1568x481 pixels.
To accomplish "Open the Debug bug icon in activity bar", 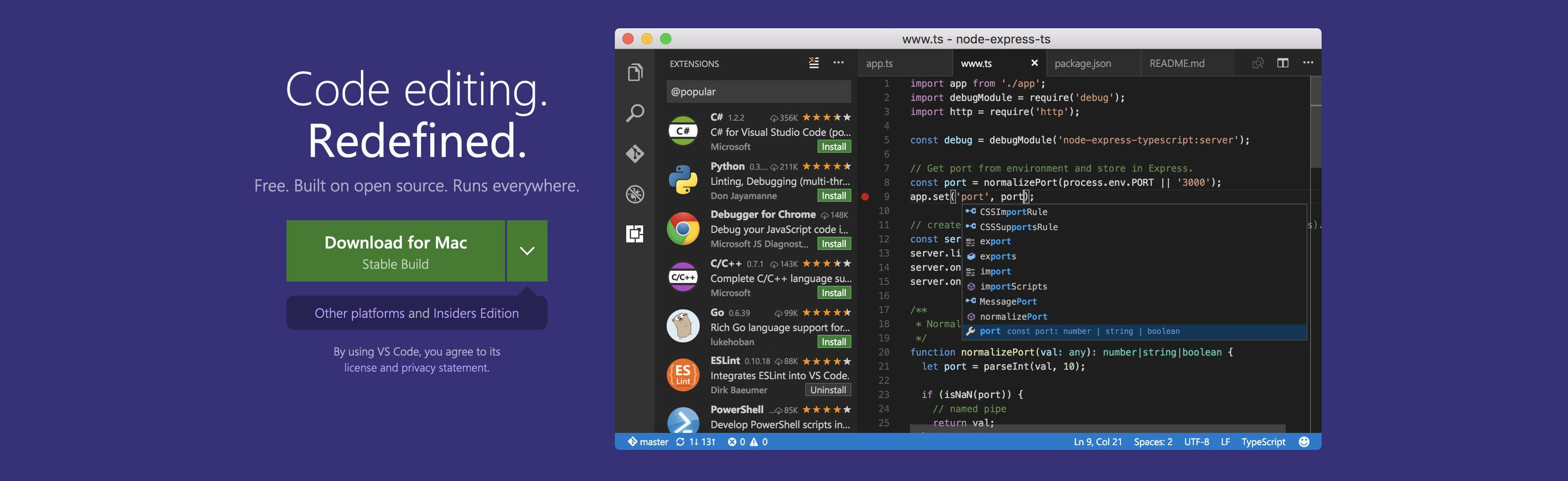I will 635,194.
